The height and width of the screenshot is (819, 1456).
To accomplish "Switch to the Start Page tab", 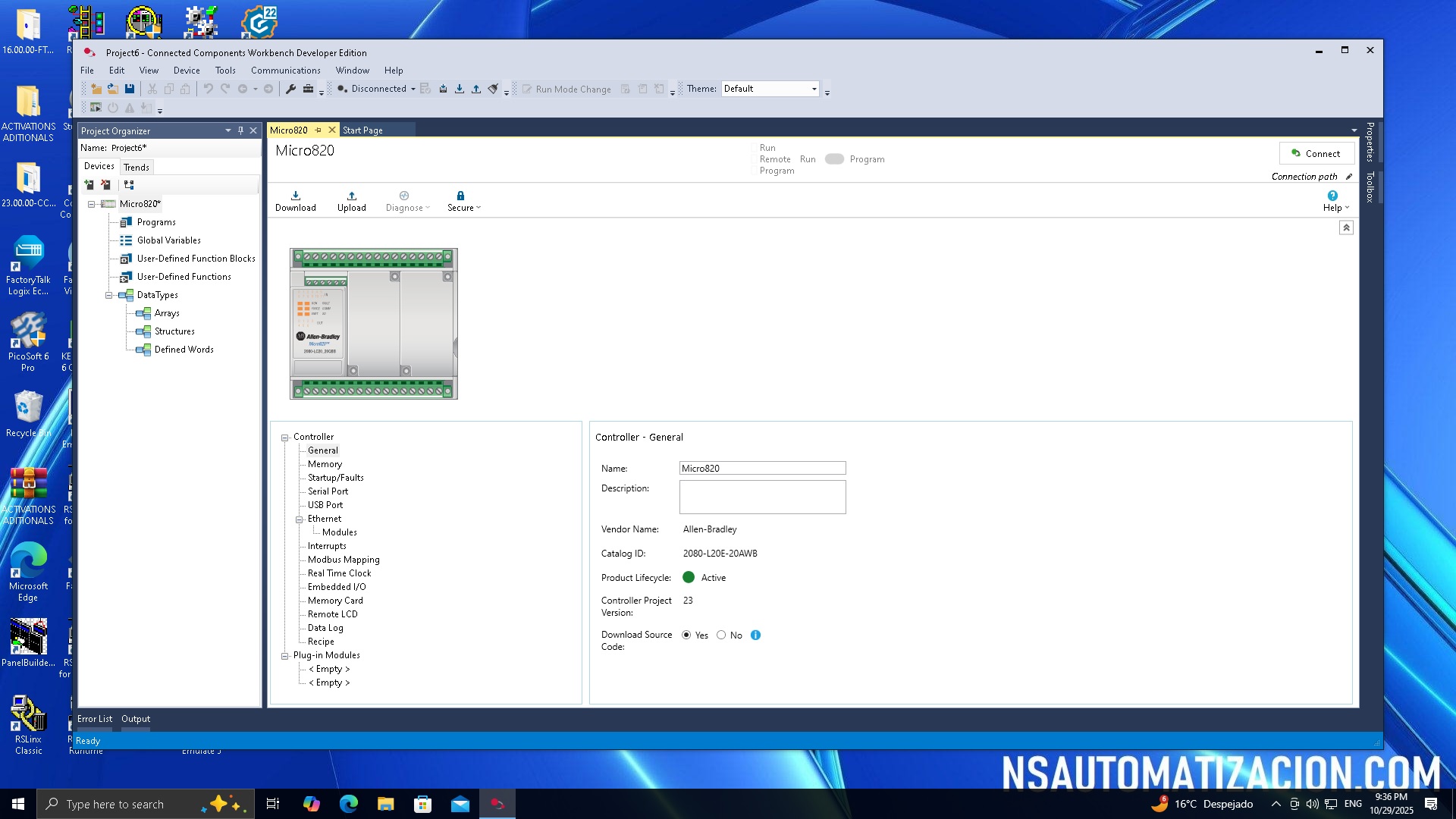I will (362, 130).
